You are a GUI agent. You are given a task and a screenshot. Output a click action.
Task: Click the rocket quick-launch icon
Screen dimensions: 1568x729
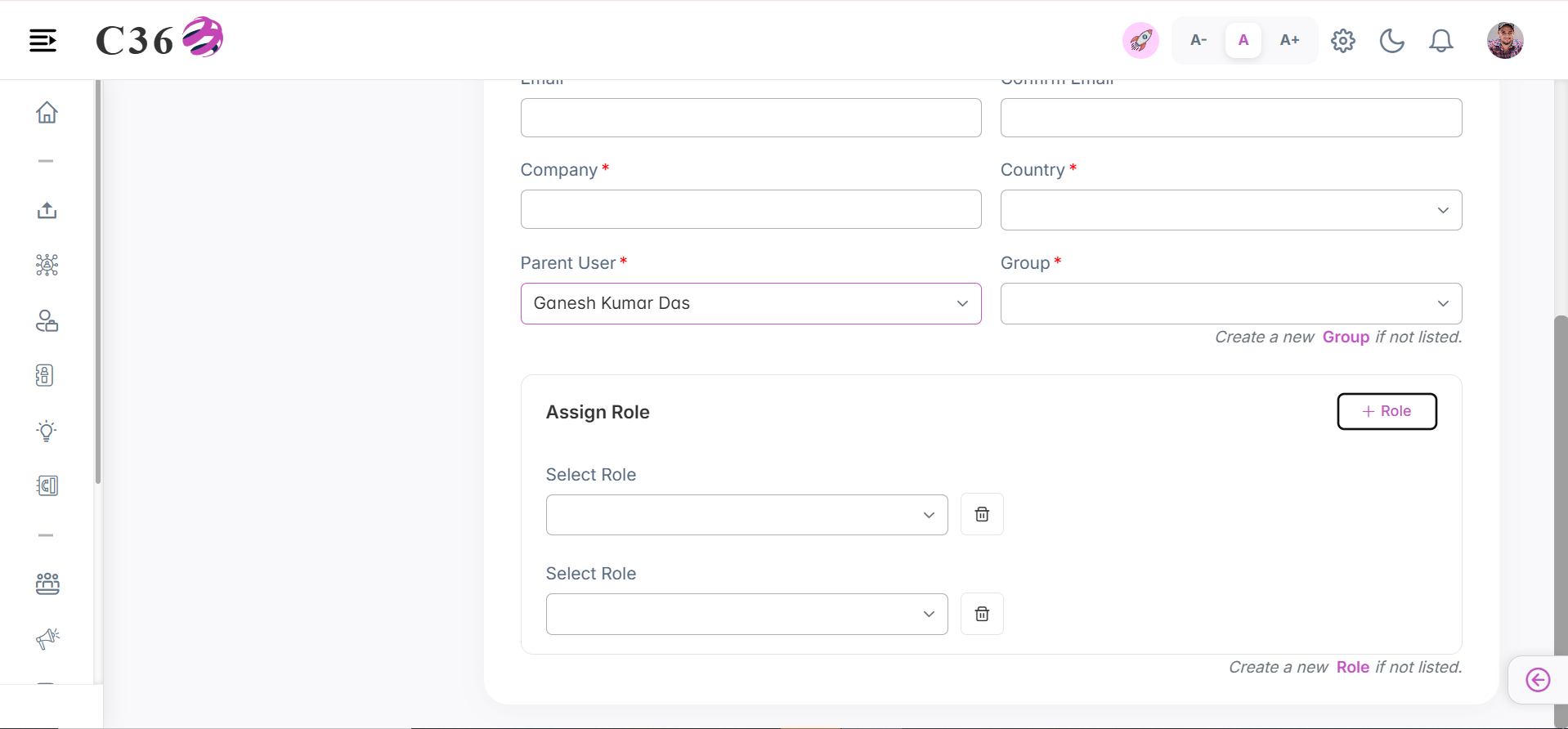(x=1140, y=40)
